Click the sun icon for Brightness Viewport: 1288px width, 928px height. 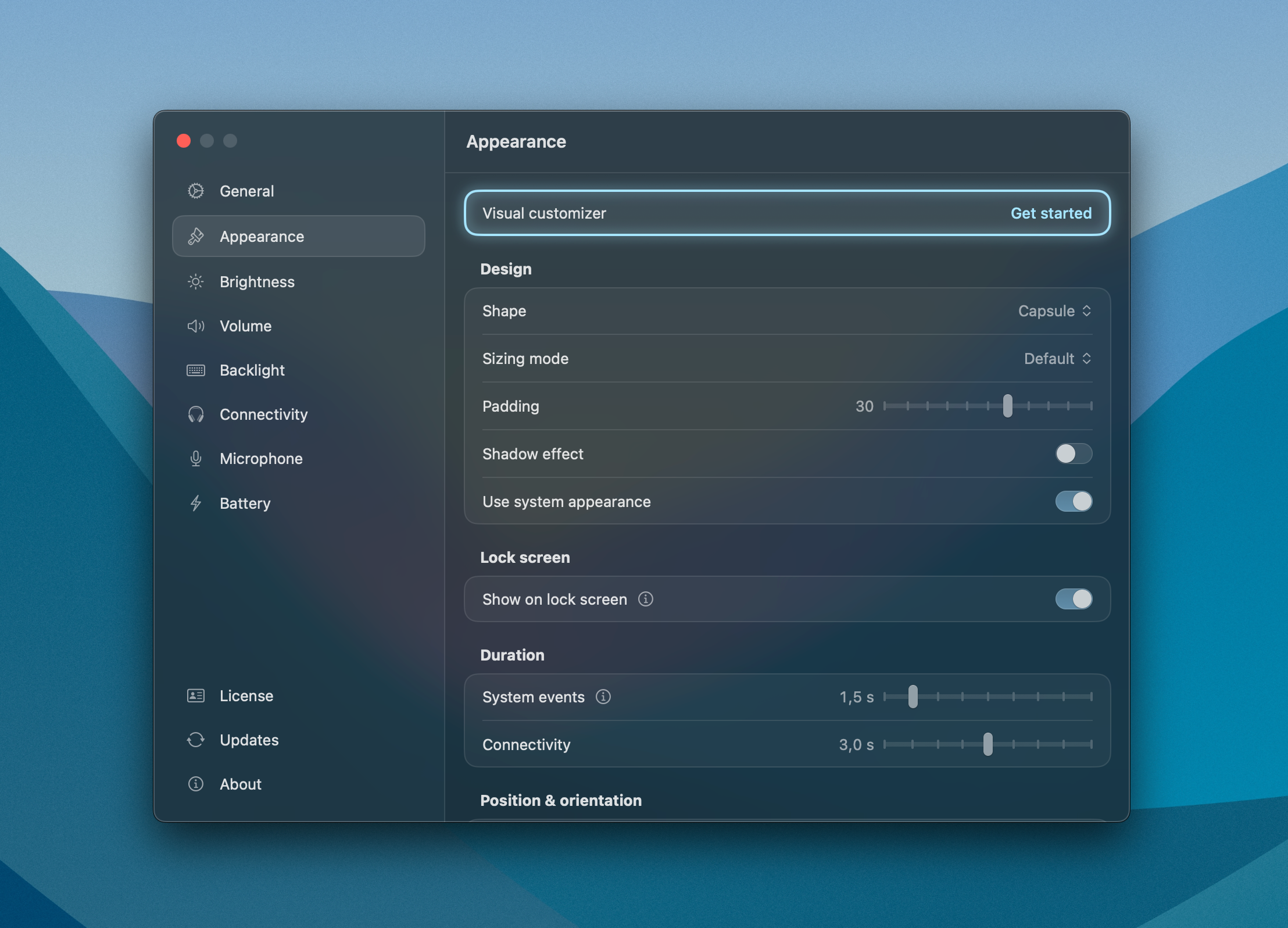coord(196,282)
